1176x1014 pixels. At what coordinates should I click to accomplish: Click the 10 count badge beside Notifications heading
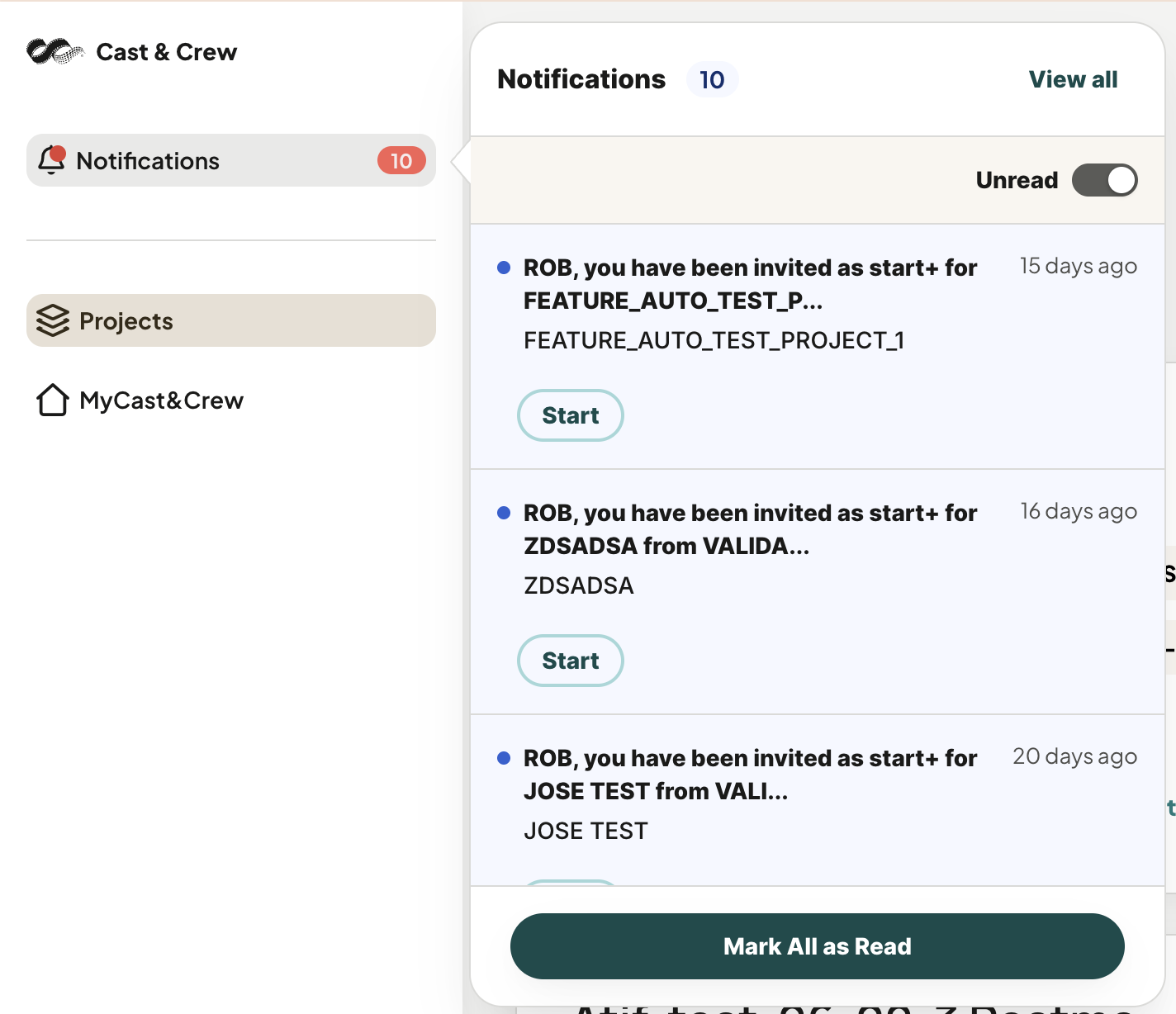click(712, 79)
